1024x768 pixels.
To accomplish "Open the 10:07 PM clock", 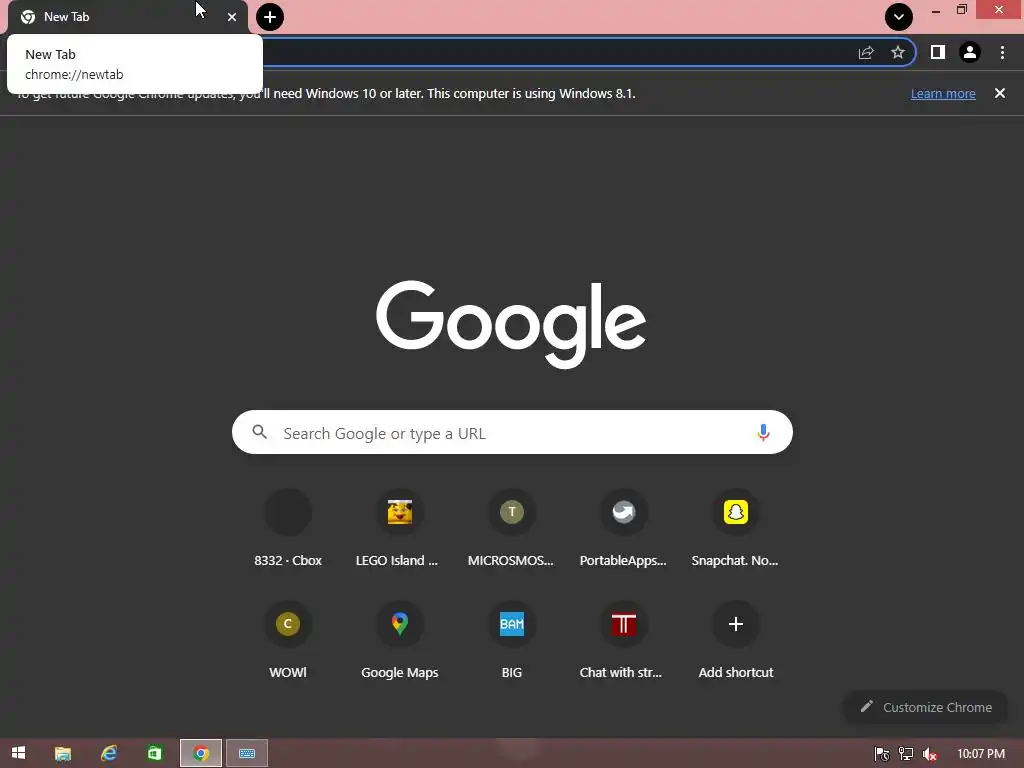I will coord(981,754).
